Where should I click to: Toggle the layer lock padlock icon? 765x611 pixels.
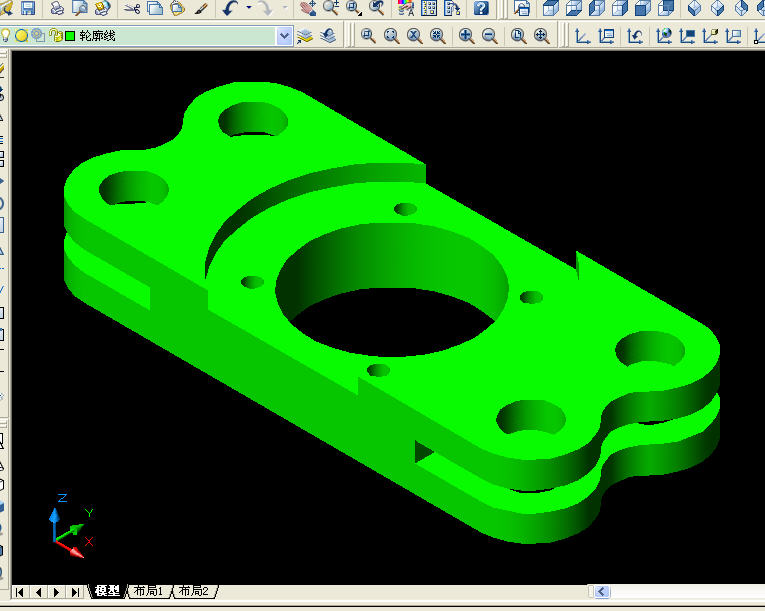pyautogui.click(x=56, y=35)
